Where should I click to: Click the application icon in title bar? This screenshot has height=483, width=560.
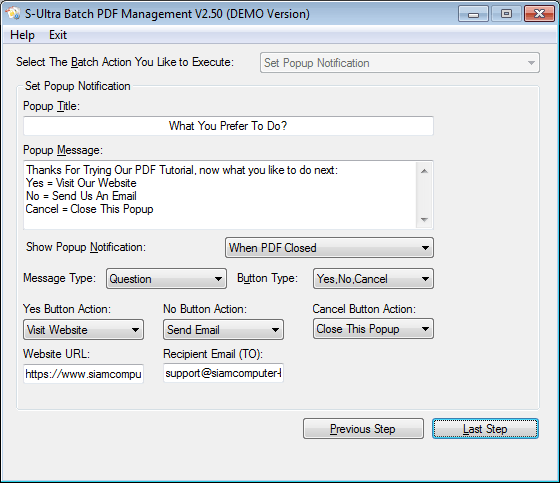click(x=13, y=13)
